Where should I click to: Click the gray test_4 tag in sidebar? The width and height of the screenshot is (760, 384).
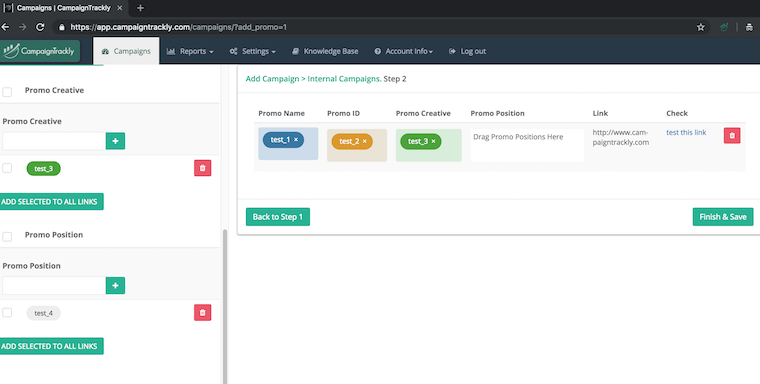coord(44,313)
